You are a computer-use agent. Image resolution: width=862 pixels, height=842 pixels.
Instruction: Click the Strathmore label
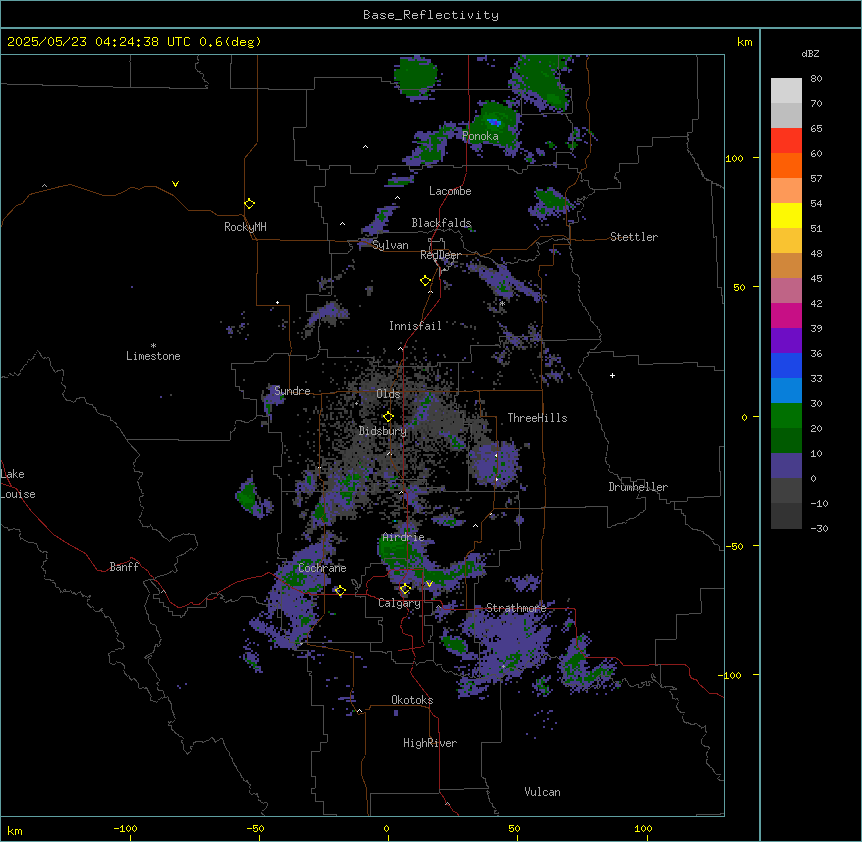click(x=516, y=608)
